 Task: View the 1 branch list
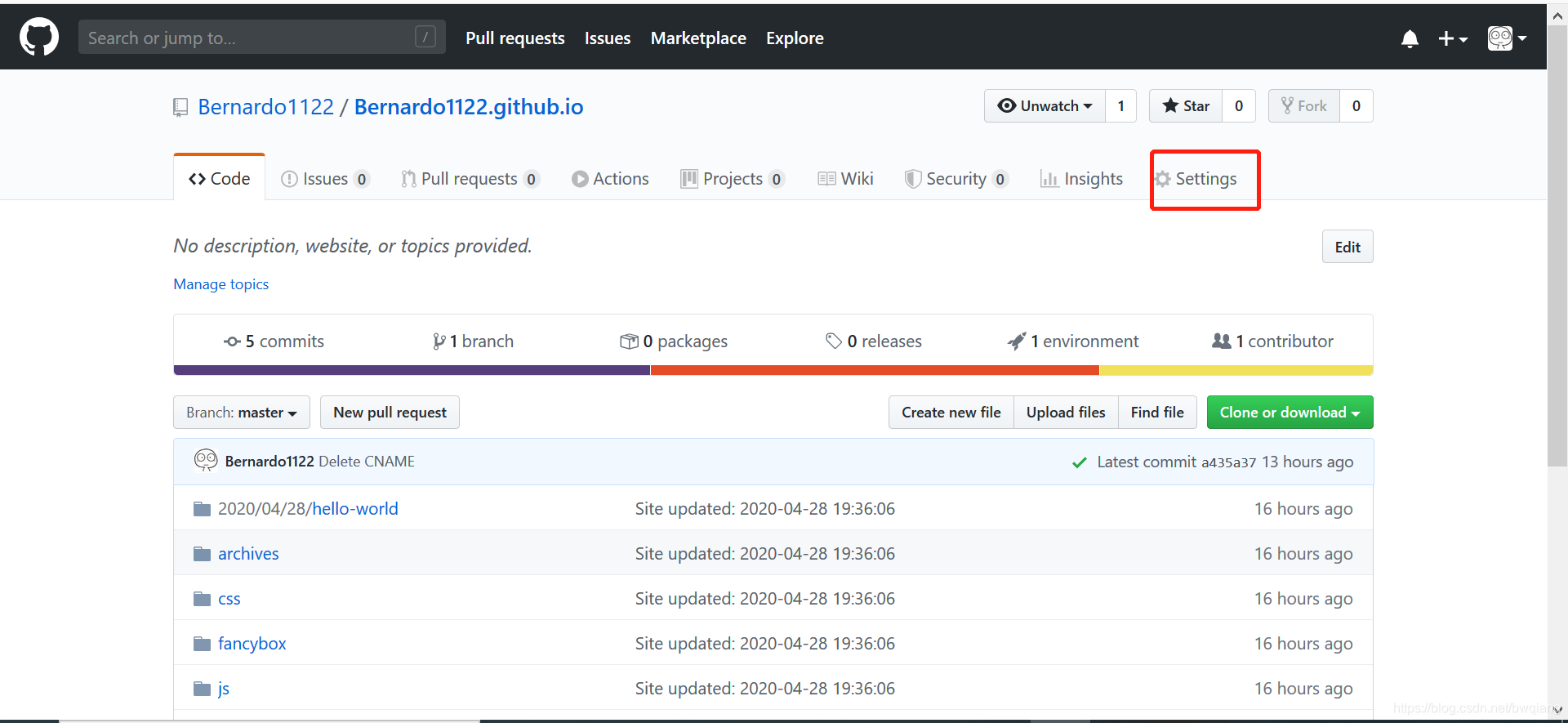[473, 341]
